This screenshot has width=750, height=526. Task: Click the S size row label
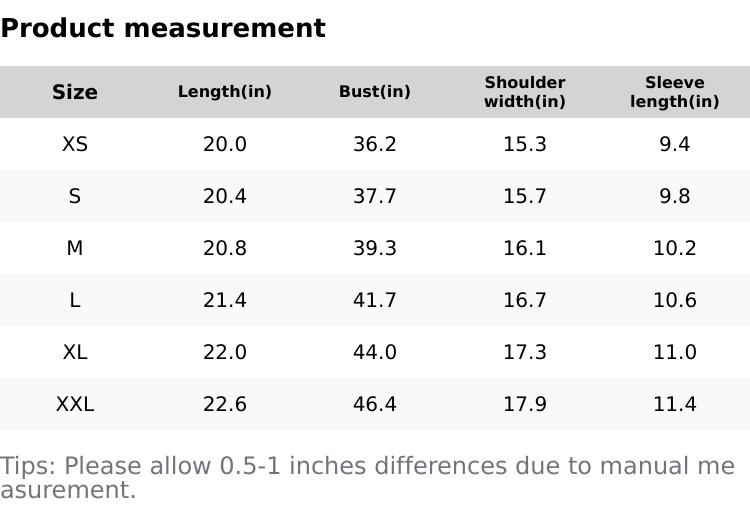click(75, 196)
